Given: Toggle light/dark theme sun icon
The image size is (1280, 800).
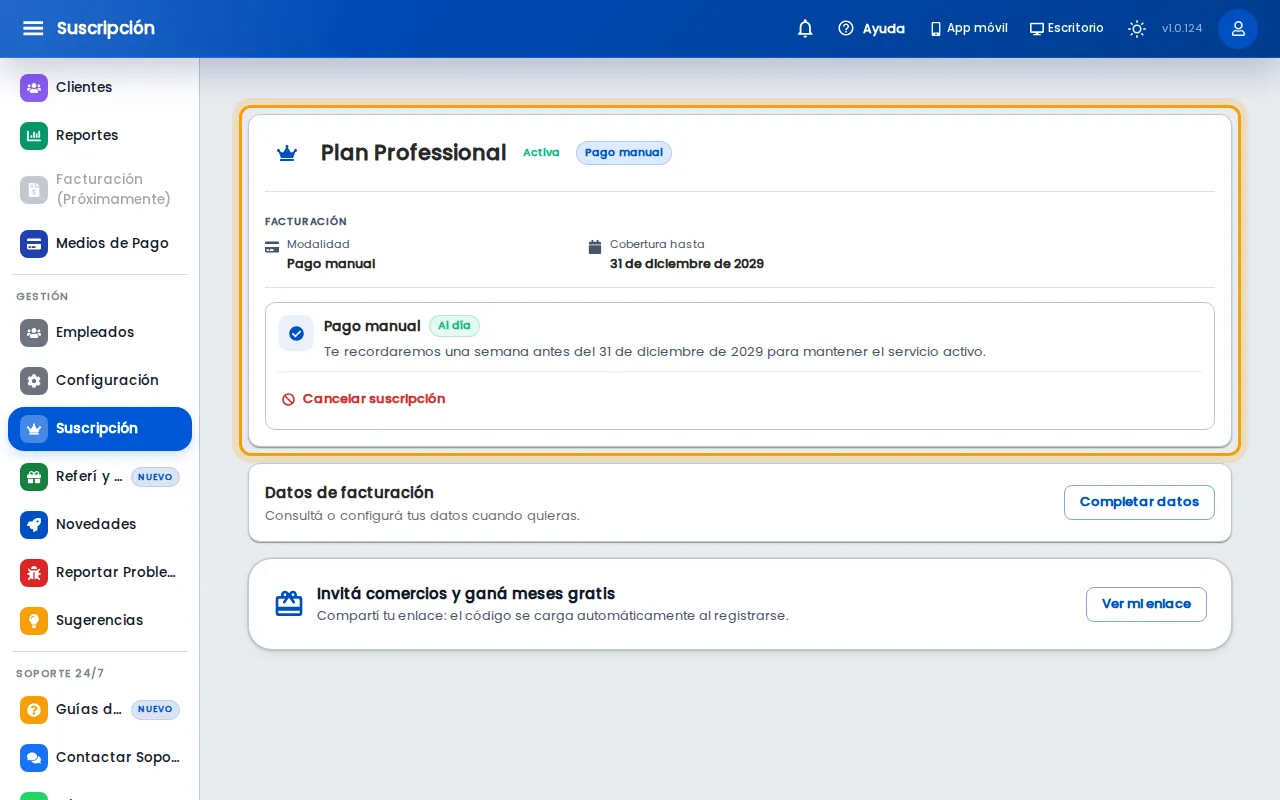Looking at the screenshot, I should 1137,29.
